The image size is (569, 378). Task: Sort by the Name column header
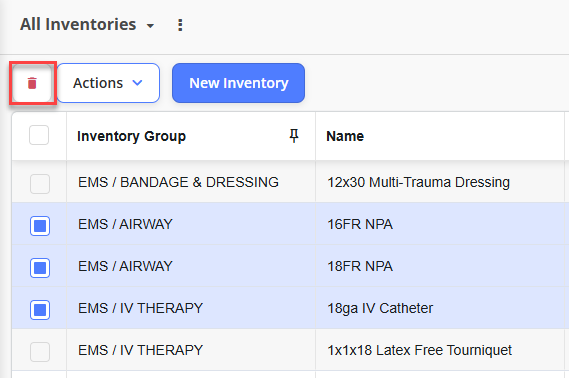click(x=345, y=136)
